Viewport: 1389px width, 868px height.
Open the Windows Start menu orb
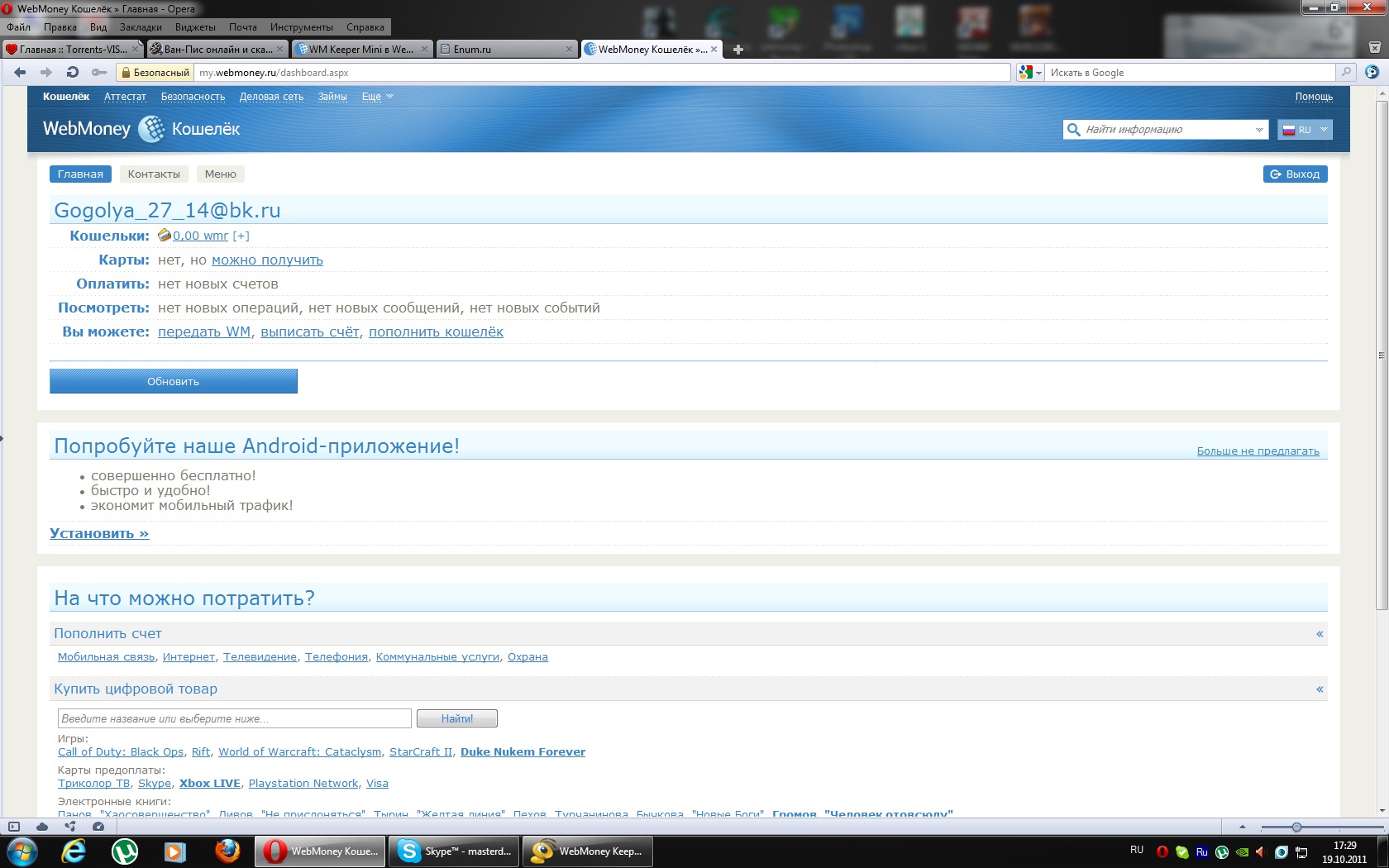(22, 851)
